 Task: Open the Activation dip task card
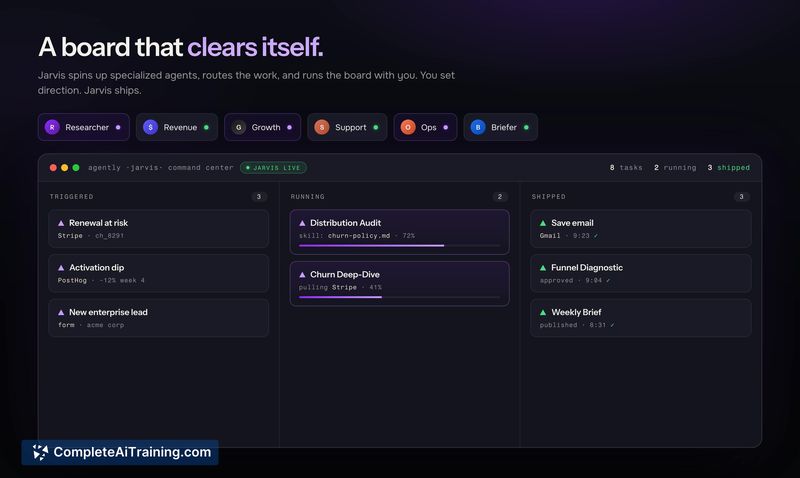[159, 273]
